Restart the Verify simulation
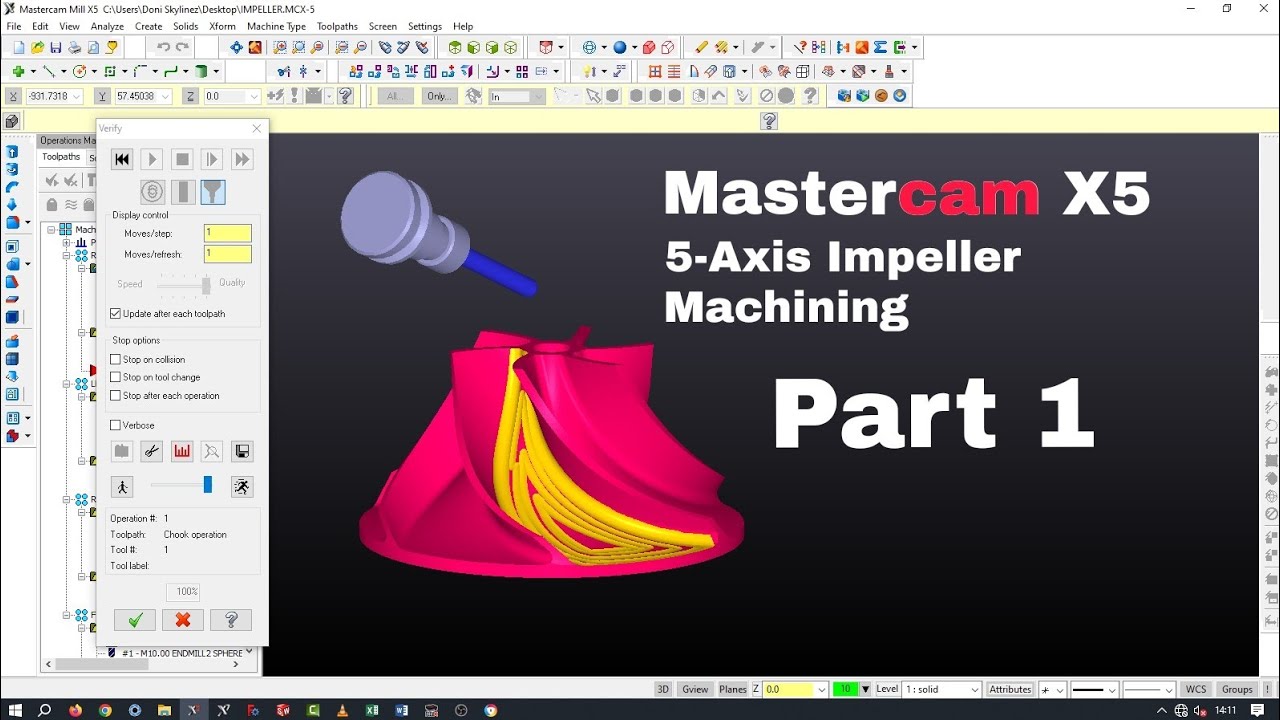Image resolution: width=1280 pixels, height=720 pixels. coord(122,159)
